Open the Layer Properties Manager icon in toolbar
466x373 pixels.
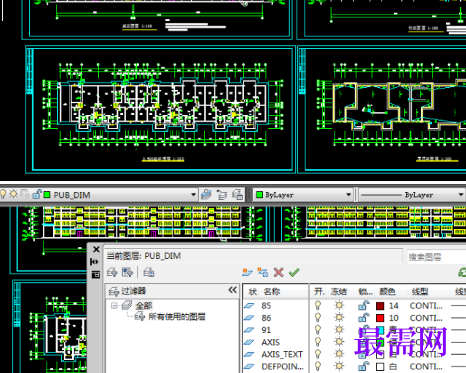tap(206, 195)
